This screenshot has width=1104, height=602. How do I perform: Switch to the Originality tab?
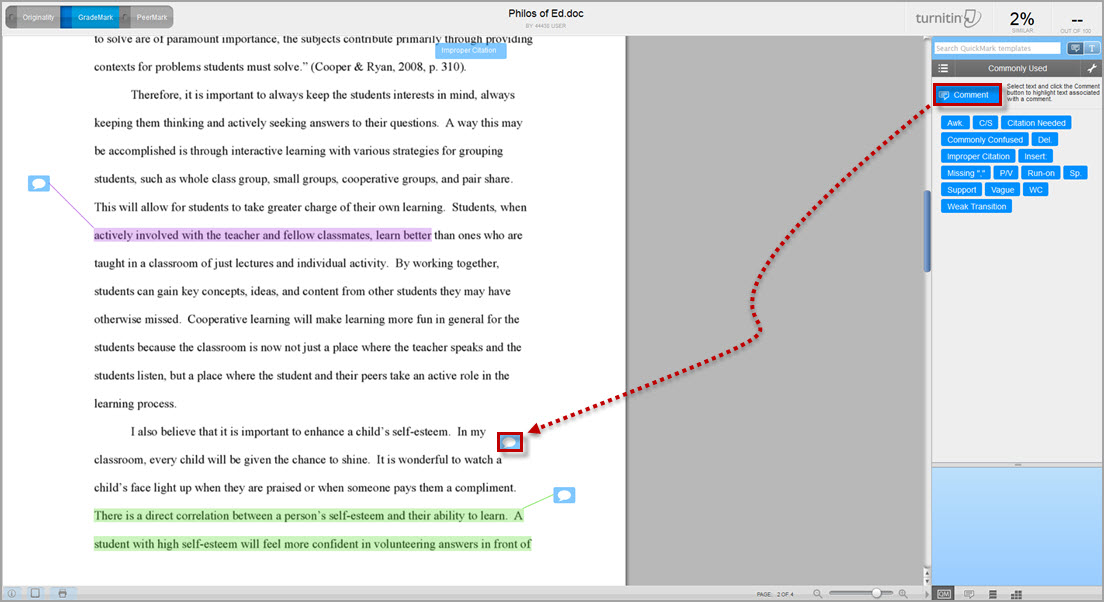point(34,17)
